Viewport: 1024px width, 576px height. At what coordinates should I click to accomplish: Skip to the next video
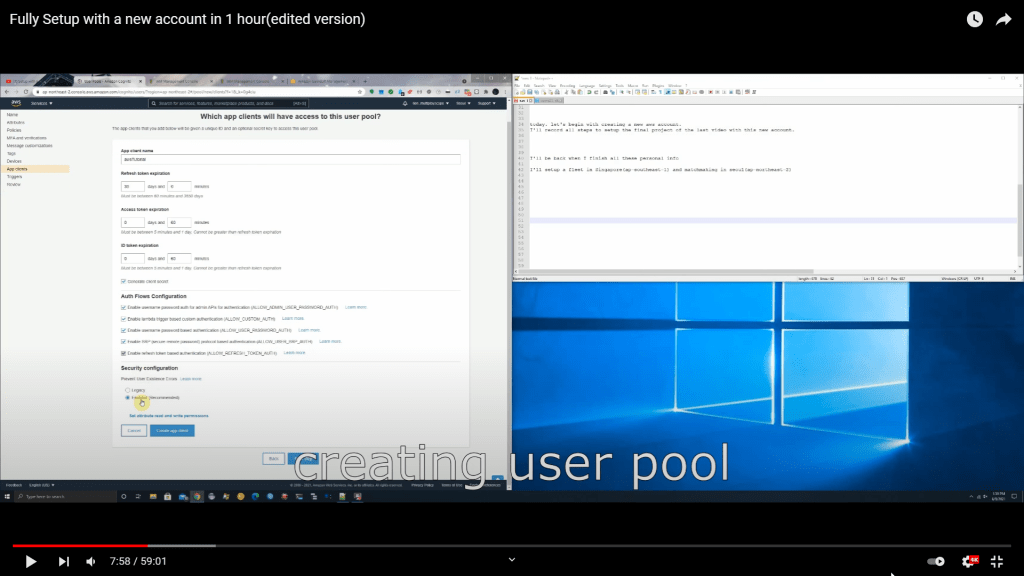[x=64, y=561]
